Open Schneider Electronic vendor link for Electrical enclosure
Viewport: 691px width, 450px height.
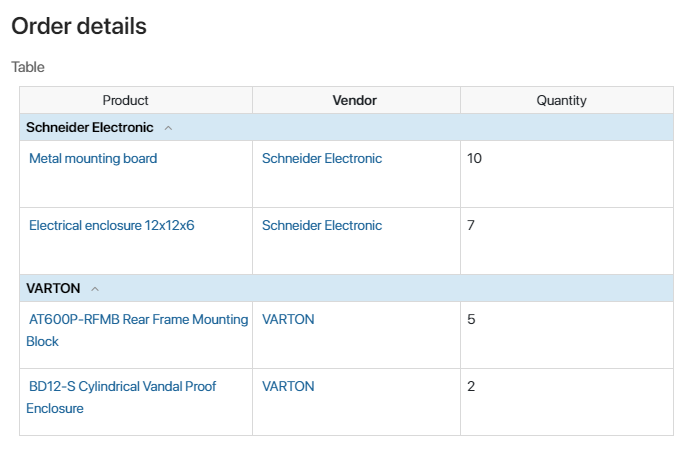(x=322, y=226)
